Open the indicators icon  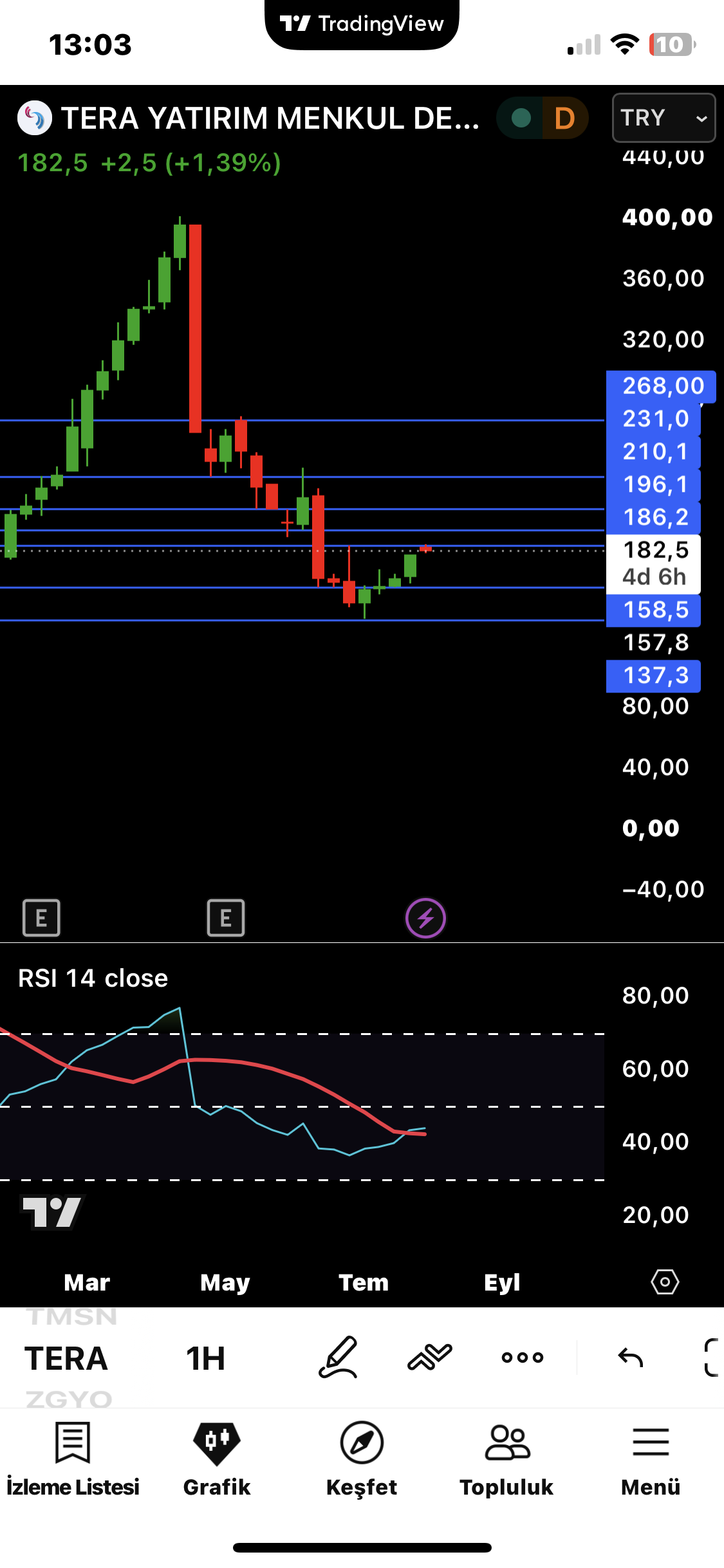pyautogui.click(x=430, y=1357)
